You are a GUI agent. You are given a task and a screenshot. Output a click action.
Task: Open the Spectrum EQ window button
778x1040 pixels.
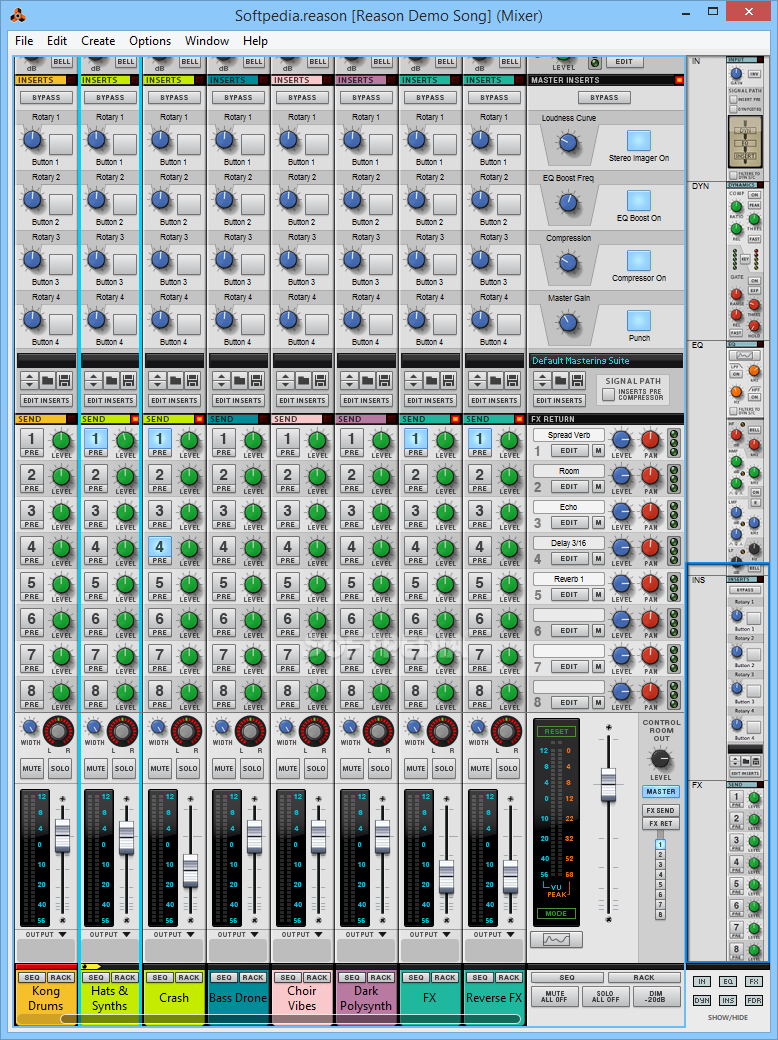tap(556, 940)
